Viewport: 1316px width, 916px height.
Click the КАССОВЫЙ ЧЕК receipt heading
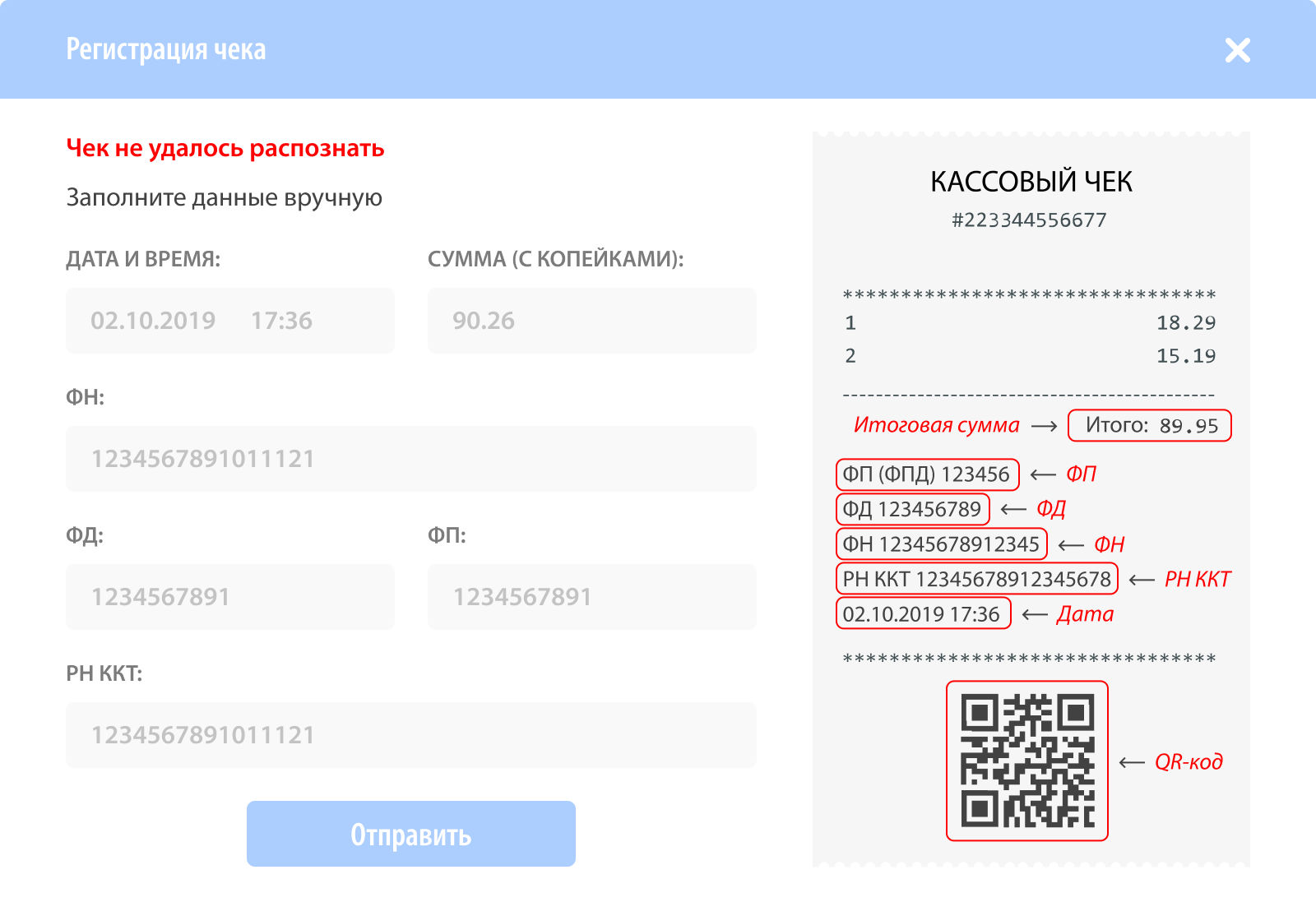pyautogui.click(x=1031, y=182)
